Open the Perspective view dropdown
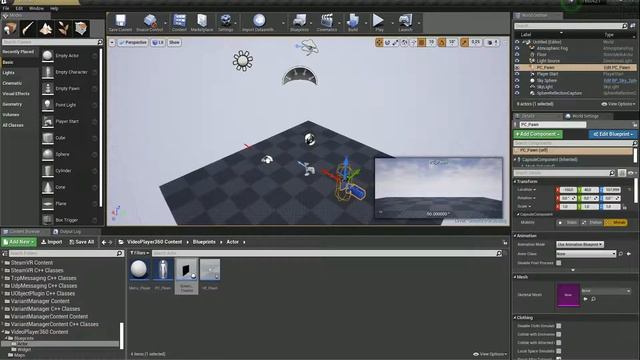This screenshot has height=360, width=640. 133,42
